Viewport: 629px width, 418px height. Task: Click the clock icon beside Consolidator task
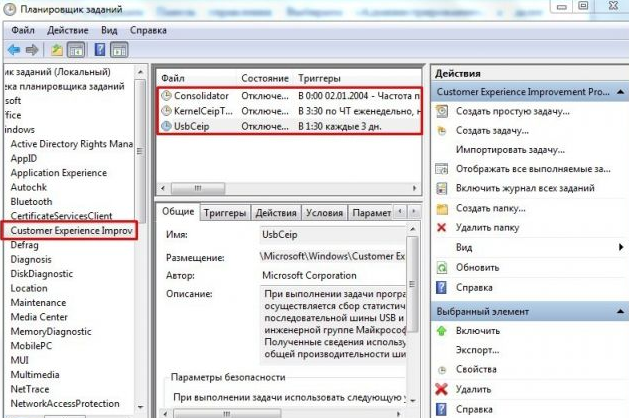(x=166, y=95)
